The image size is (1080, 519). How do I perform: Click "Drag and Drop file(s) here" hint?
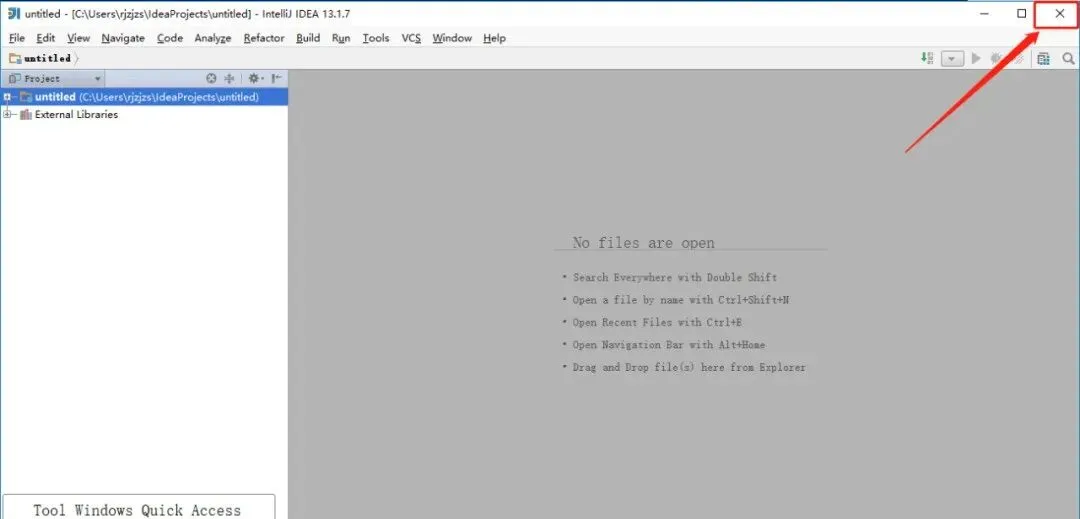689,367
